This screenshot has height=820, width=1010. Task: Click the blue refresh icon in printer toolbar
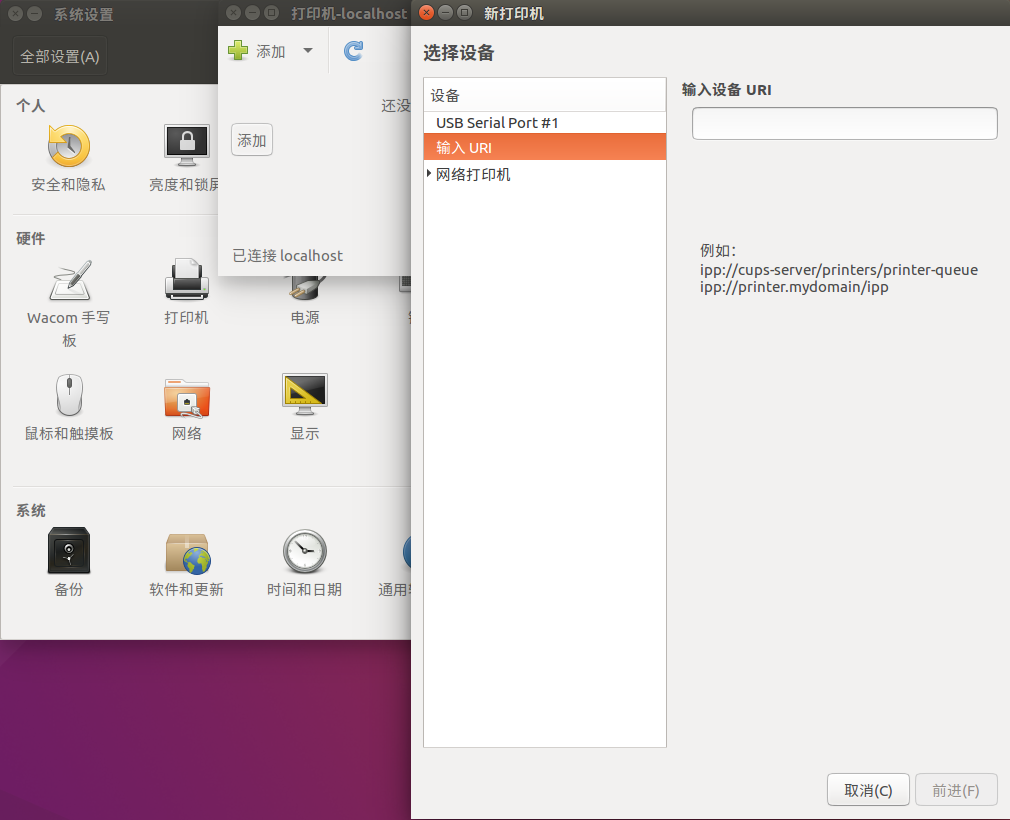coord(354,51)
